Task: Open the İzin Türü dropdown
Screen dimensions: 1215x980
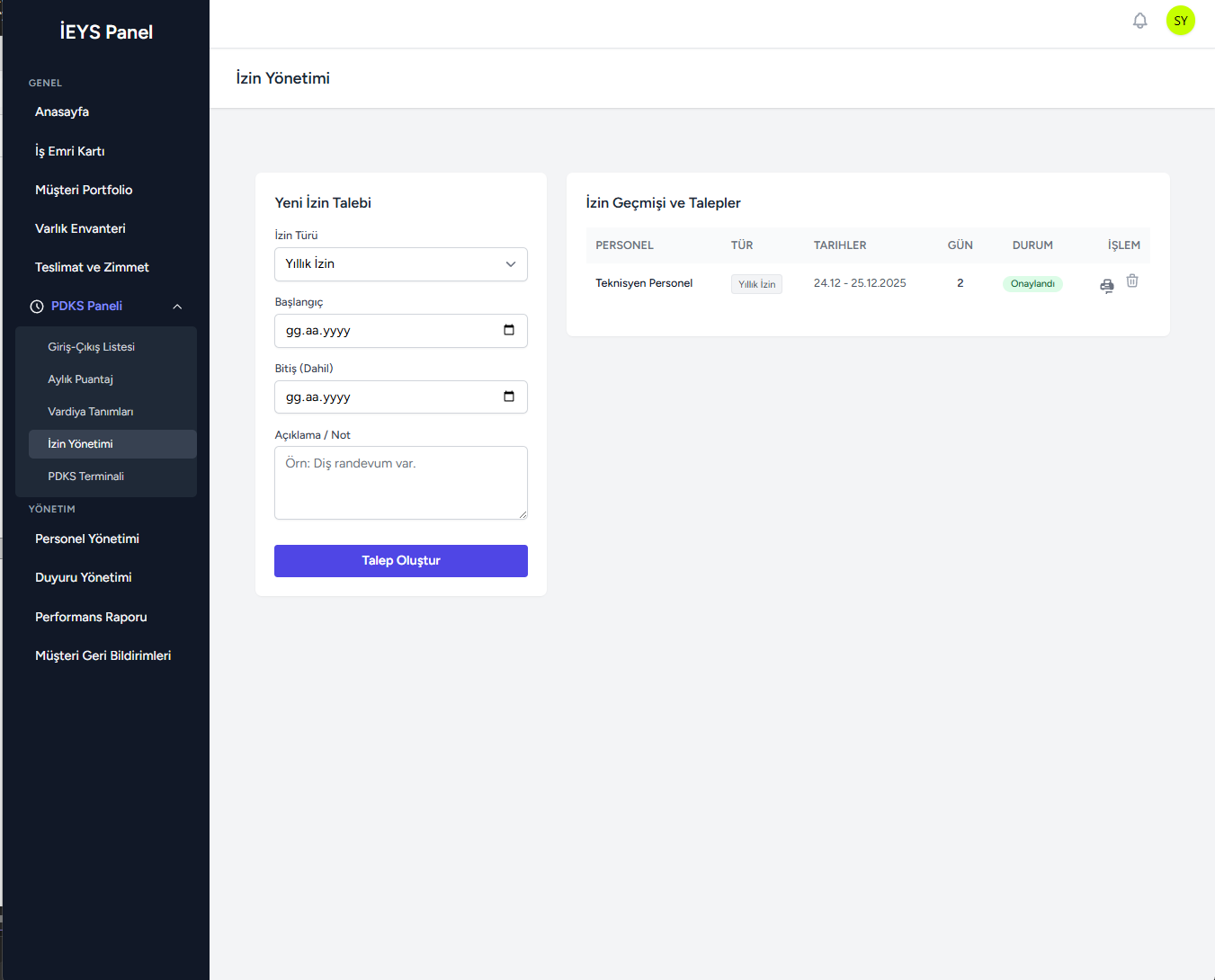Action: (400, 264)
